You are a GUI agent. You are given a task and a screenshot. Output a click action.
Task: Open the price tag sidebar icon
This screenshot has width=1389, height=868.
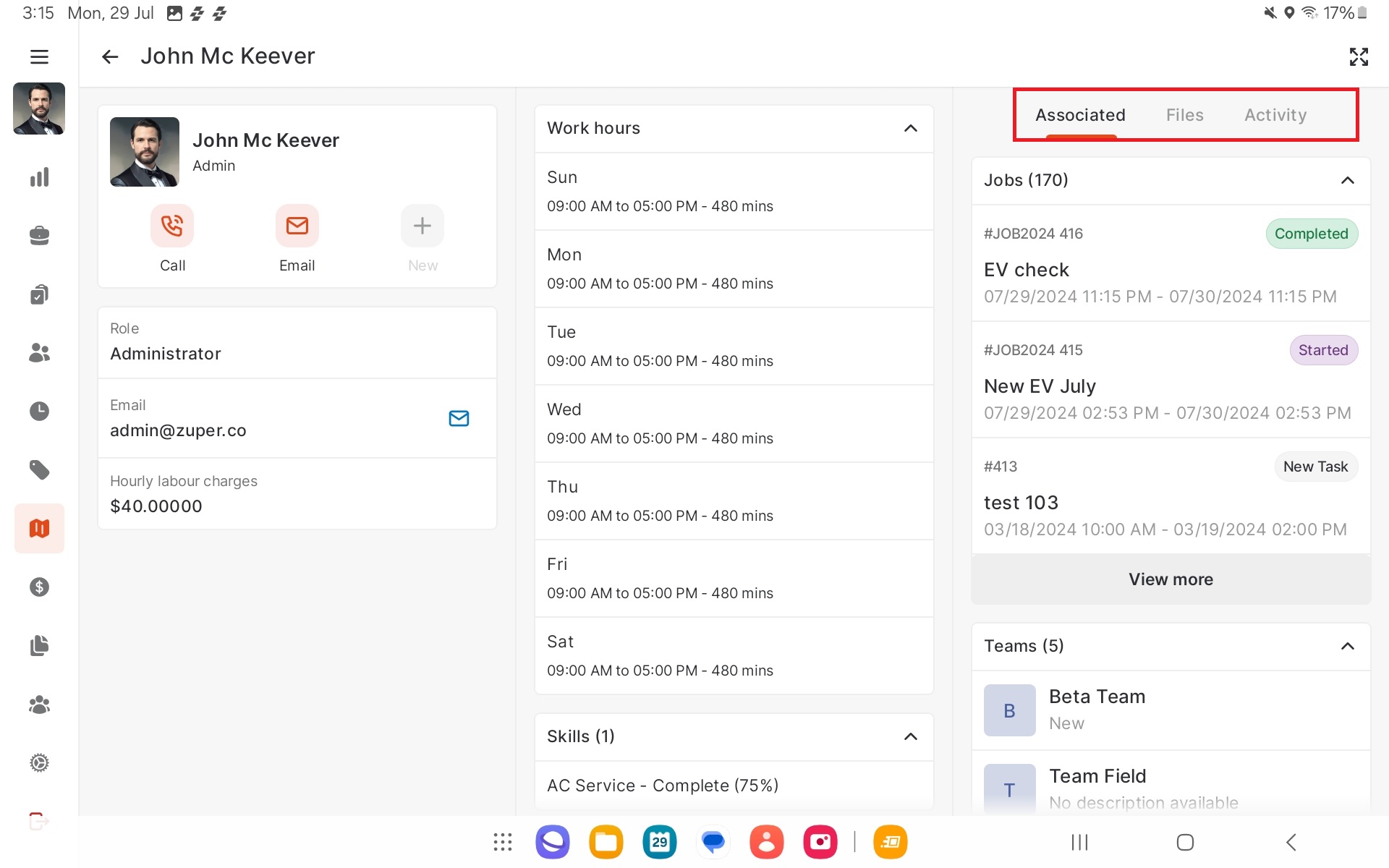pos(39,470)
